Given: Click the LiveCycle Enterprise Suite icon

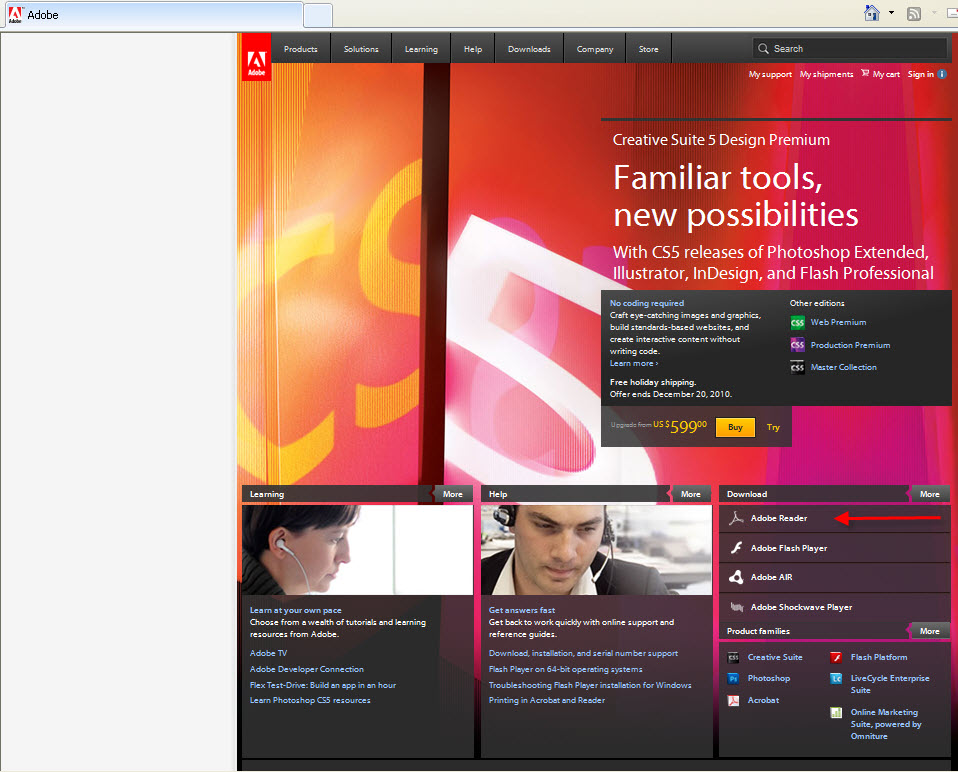Looking at the screenshot, I should pos(836,679).
